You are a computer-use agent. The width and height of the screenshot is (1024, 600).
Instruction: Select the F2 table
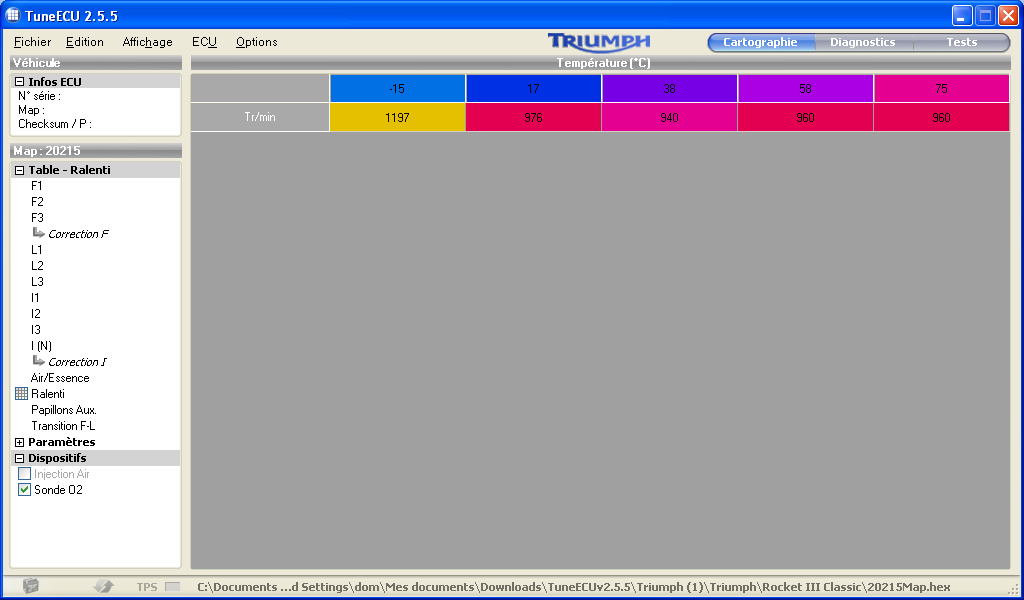(x=37, y=202)
